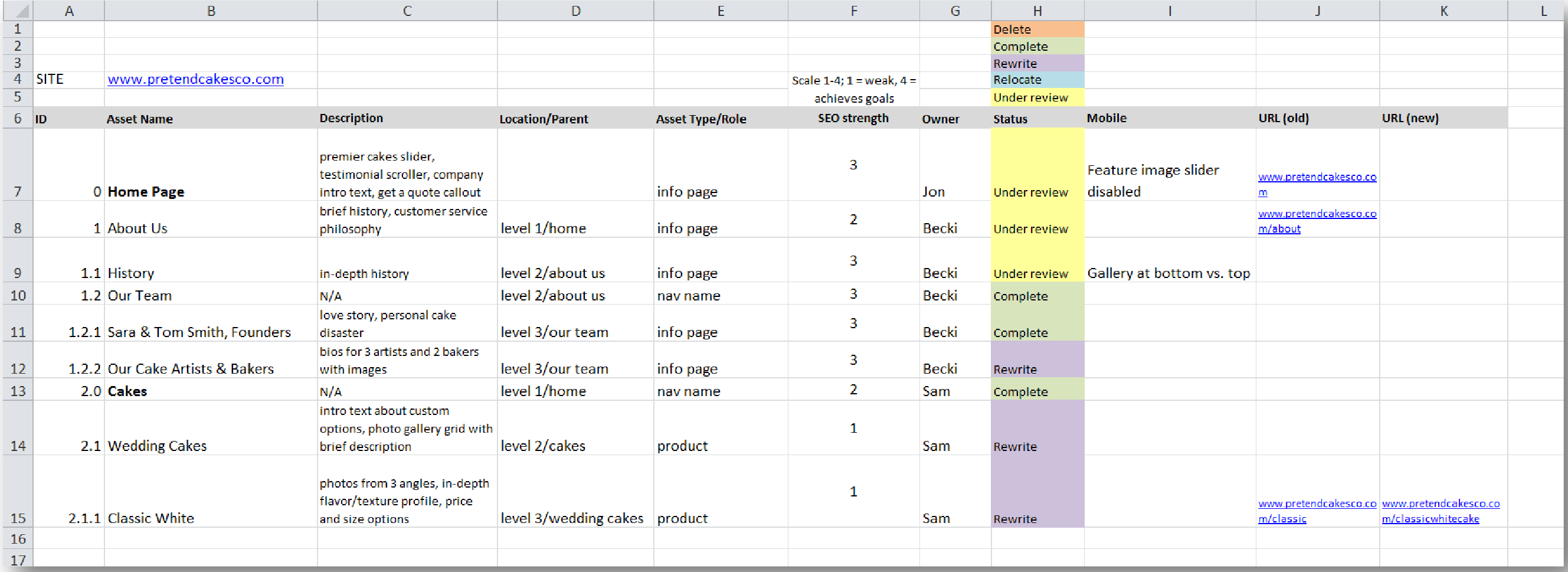1568x572 pixels.
Task: Select the Our Cake Artists & Bakers cell
Action: pos(211,360)
